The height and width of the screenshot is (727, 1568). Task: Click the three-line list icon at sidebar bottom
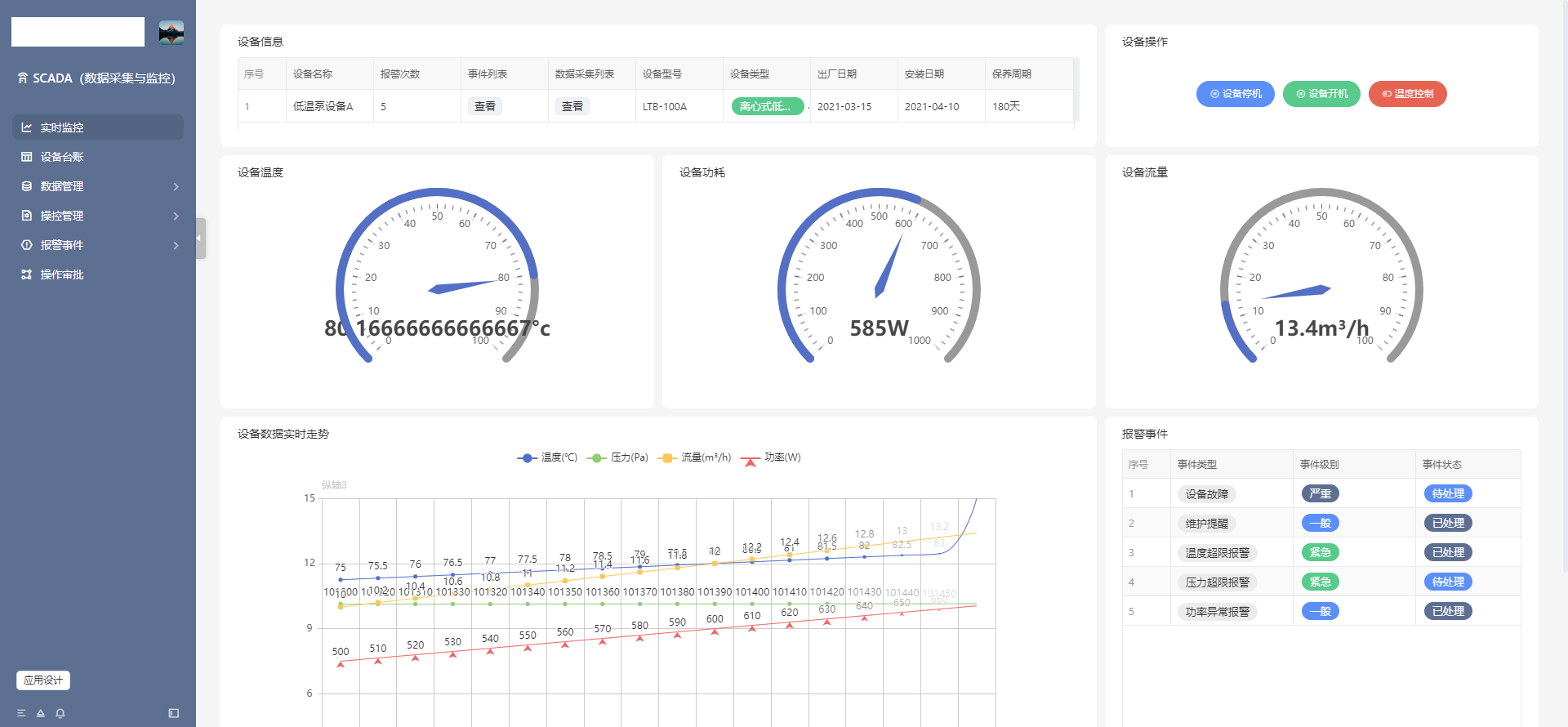click(21, 713)
